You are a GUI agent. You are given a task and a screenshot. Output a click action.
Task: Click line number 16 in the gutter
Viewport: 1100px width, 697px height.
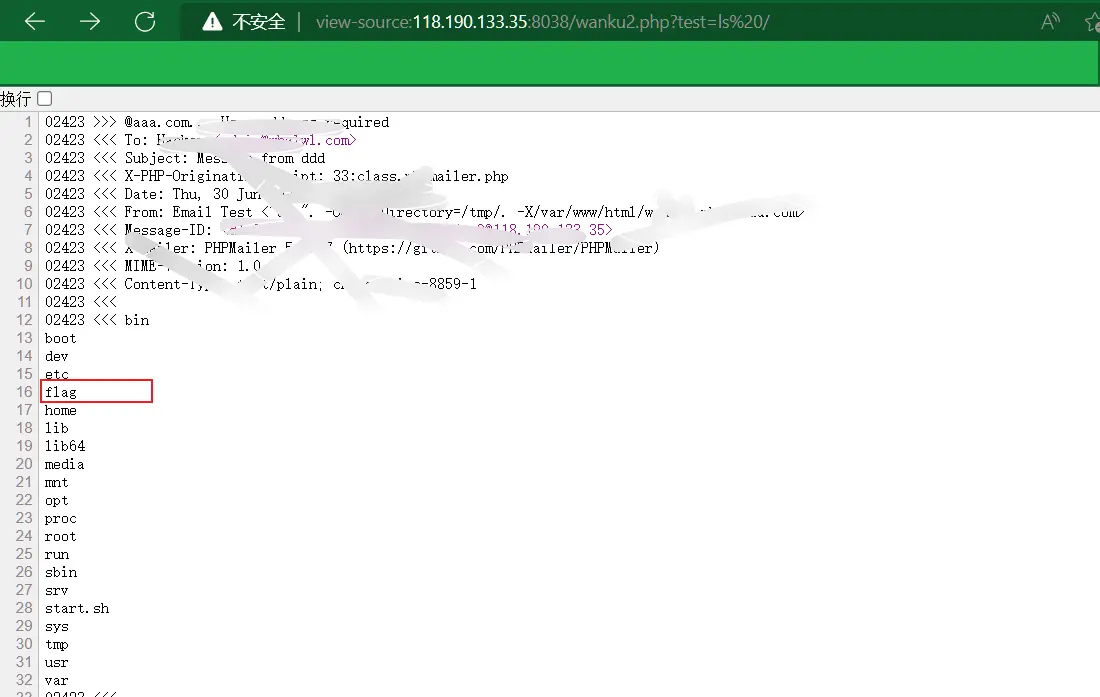(x=25, y=392)
